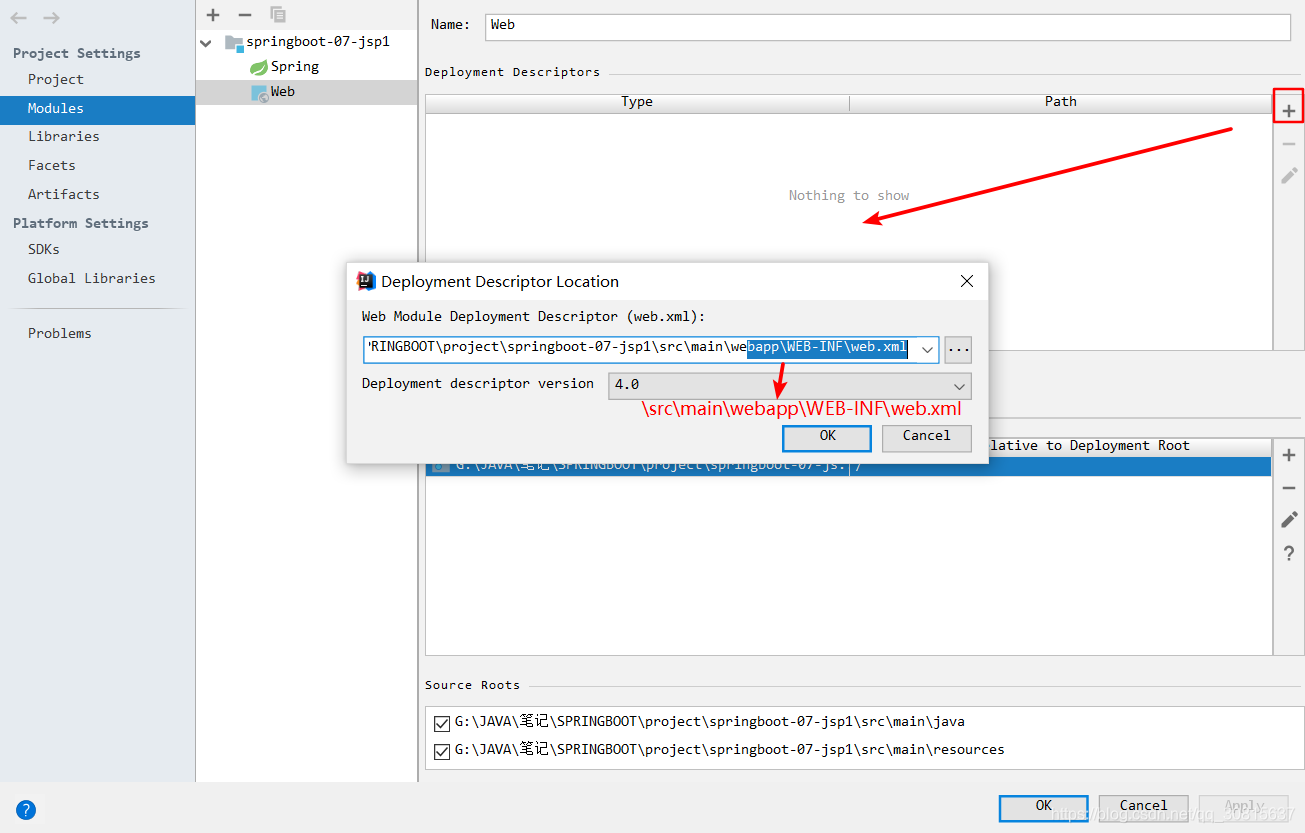Image resolution: width=1305 pixels, height=833 pixels.
Task: Open Project settings page
Action: (x=56, y=80)
